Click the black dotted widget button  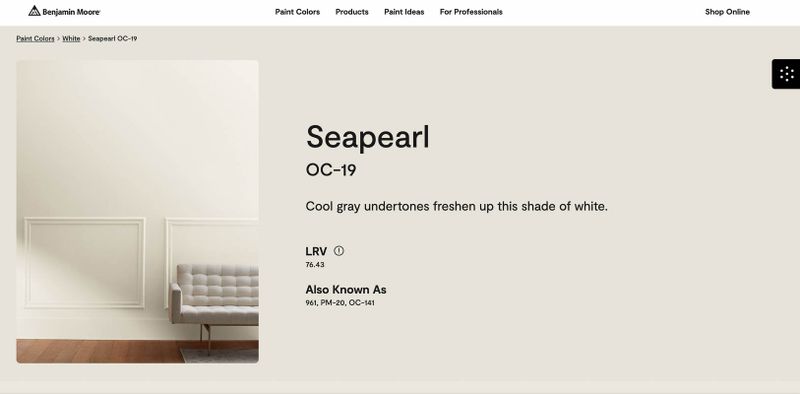tap(786, 74)
